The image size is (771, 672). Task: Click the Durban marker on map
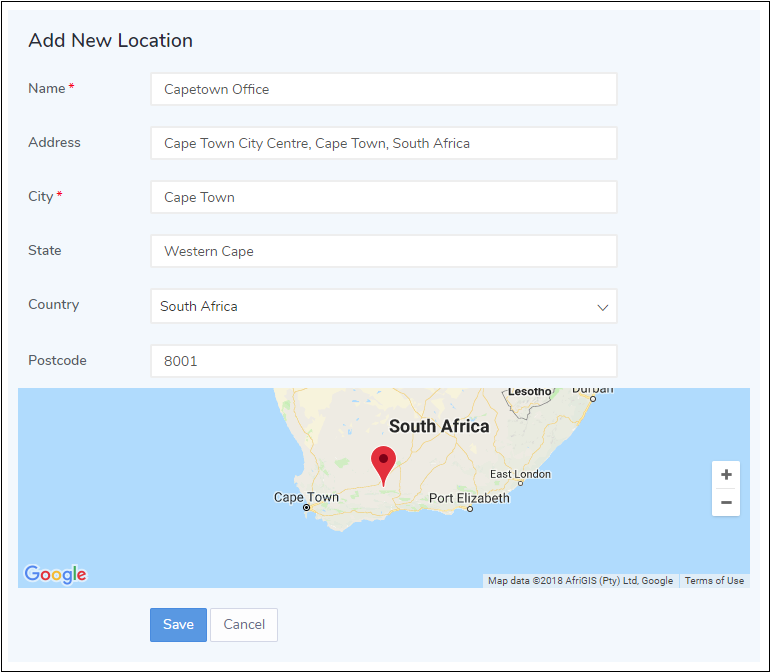(x=593, y=398)
